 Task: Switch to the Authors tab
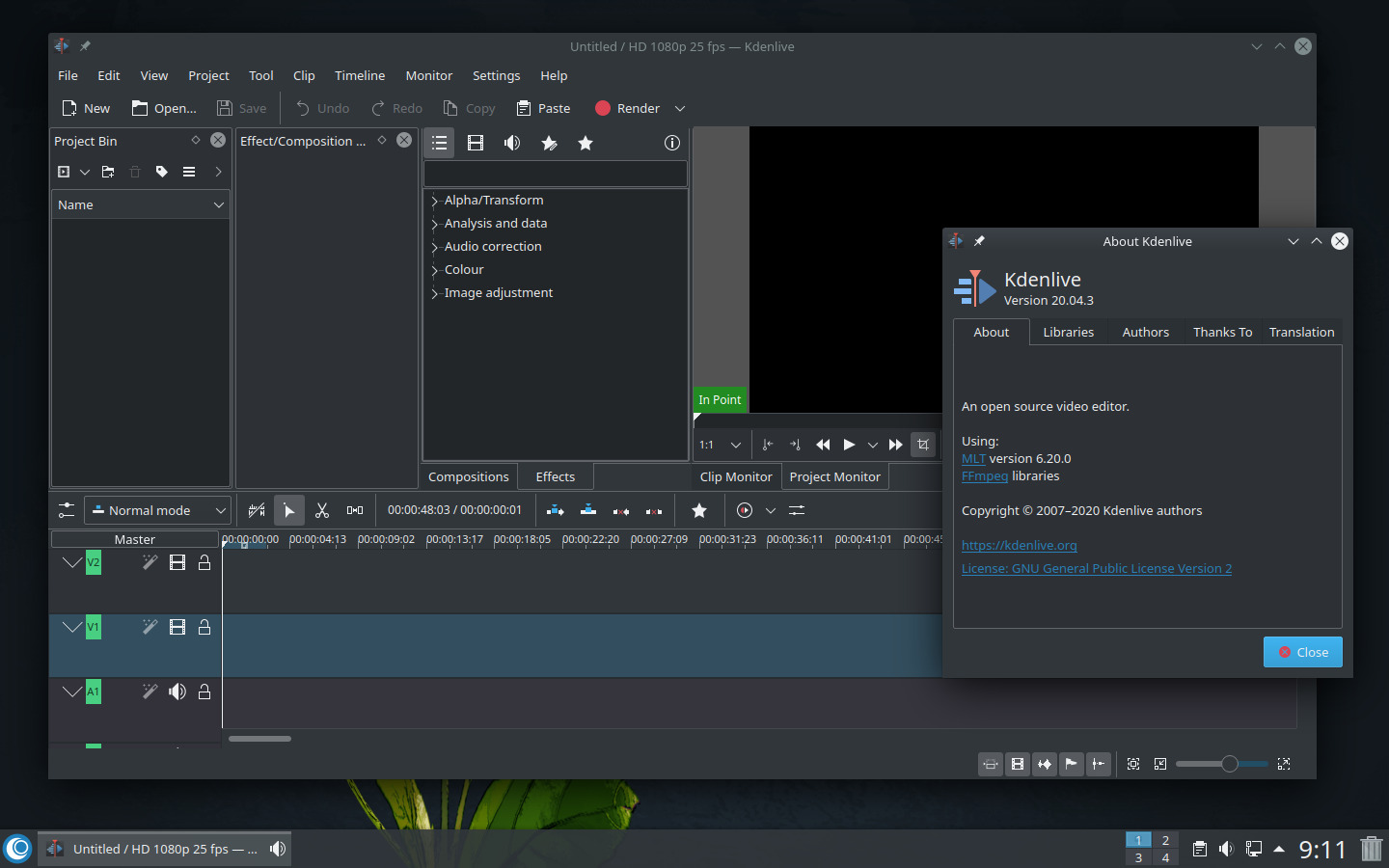1145,332
